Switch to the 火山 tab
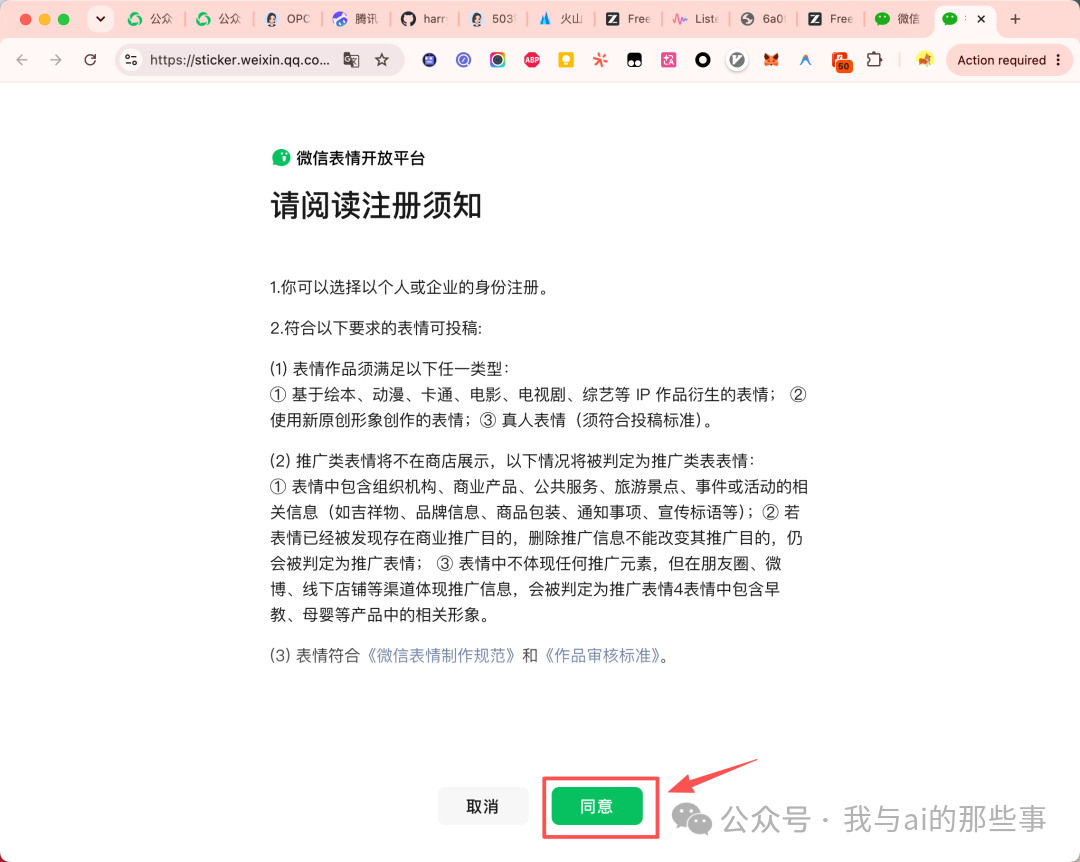 (x=560, y=19)
